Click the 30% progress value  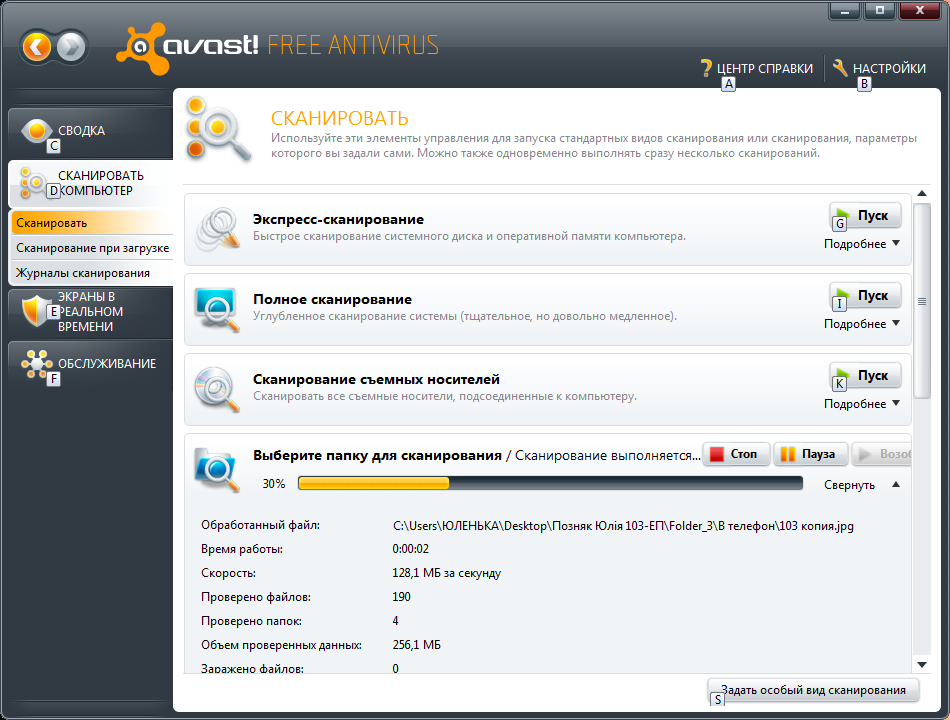point(273,484)
